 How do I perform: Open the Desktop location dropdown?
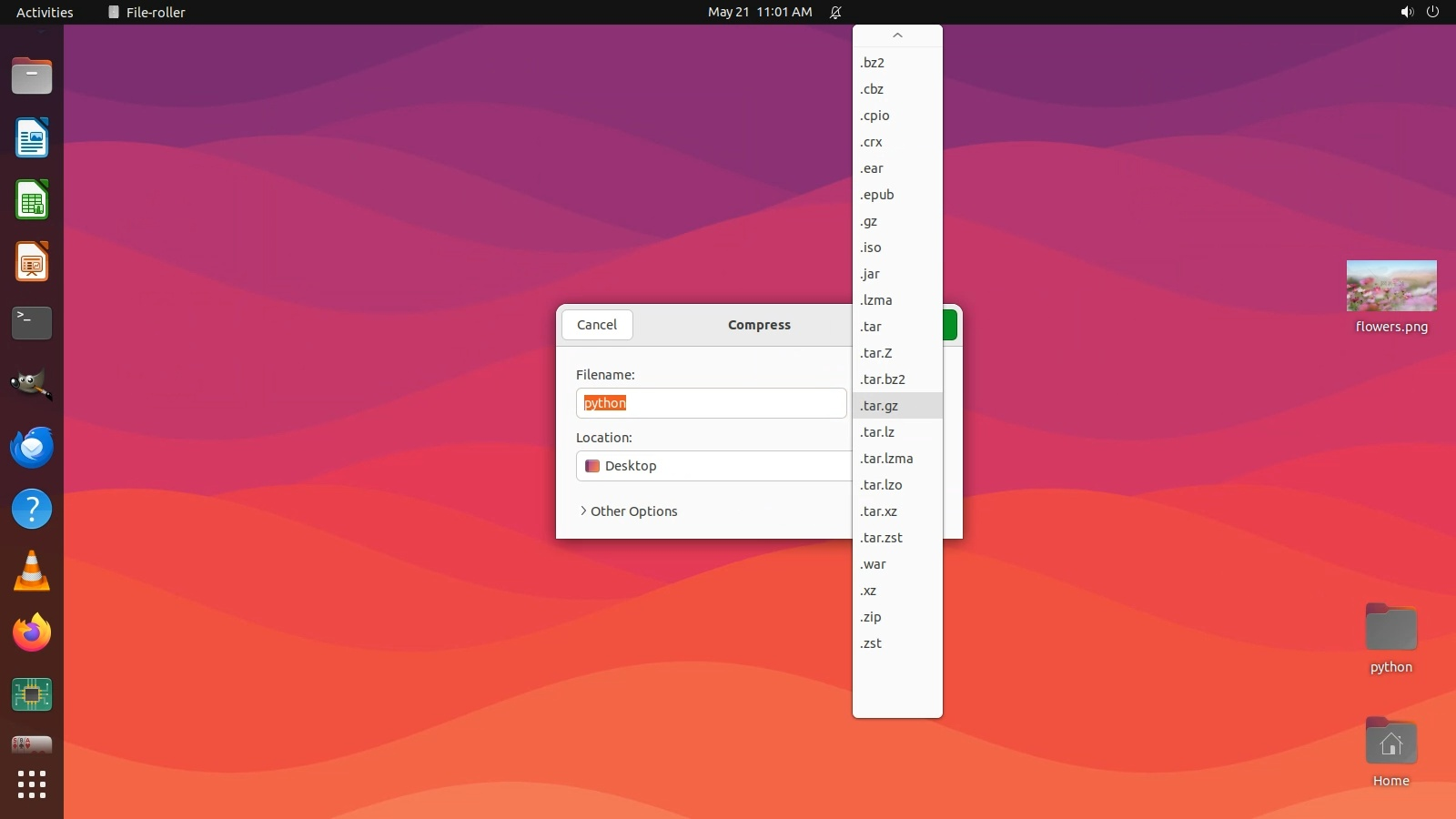pyautogui.click(x=713, y=466)
